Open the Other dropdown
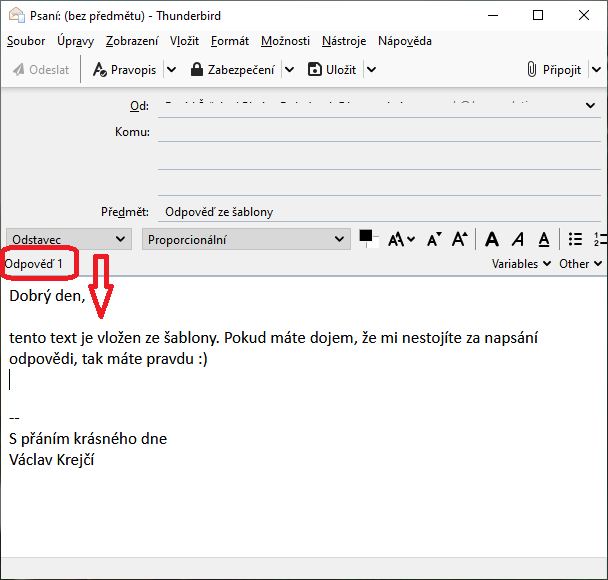The image size is (608, 580). tap(580, 264)
